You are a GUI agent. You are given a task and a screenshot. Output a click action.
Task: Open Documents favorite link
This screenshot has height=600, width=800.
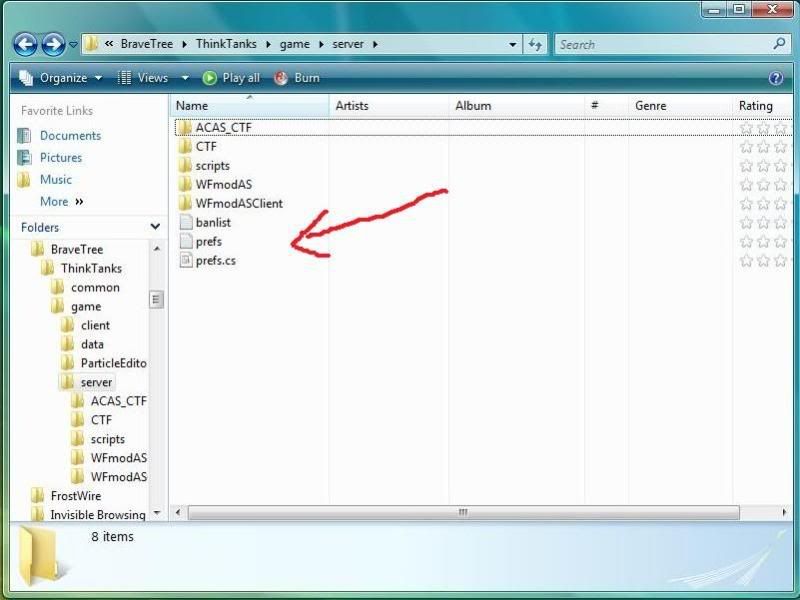[70, 136]
